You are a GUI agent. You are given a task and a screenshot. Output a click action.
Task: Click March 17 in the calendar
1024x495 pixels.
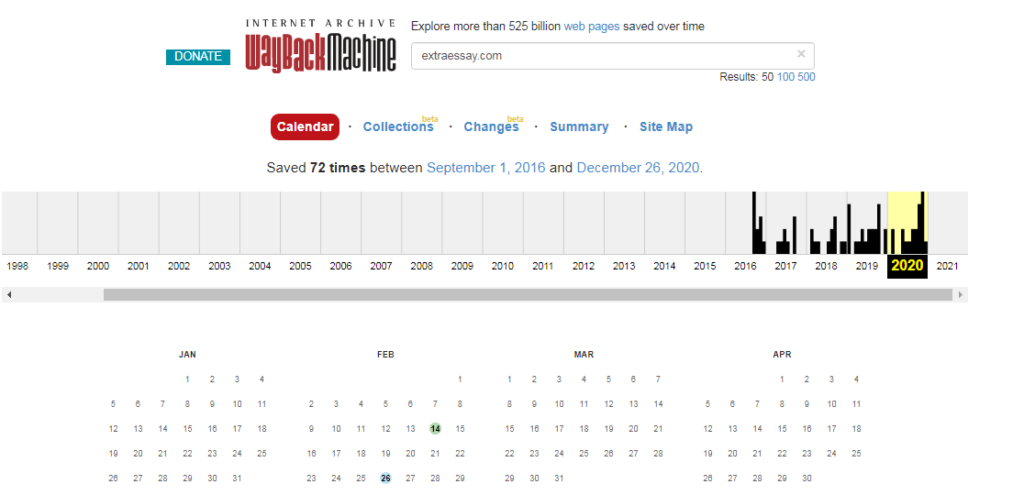tap(558, 429)
